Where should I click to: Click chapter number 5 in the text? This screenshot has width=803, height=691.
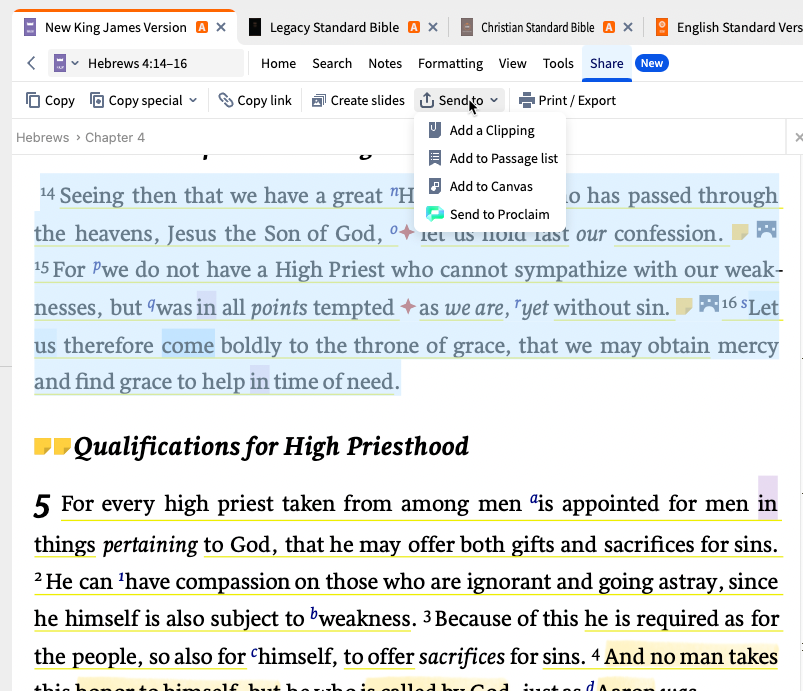(x=42, y=506)
